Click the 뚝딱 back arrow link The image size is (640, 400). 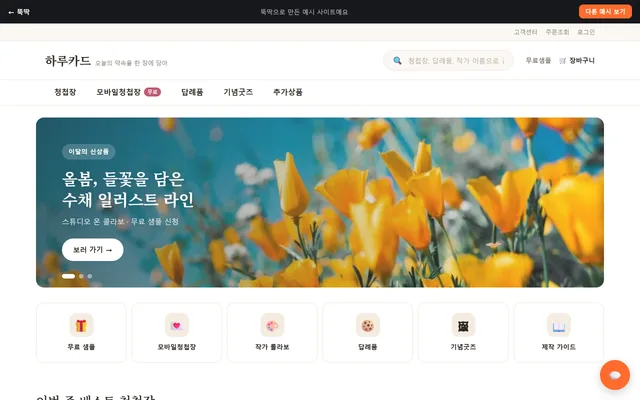19,12
